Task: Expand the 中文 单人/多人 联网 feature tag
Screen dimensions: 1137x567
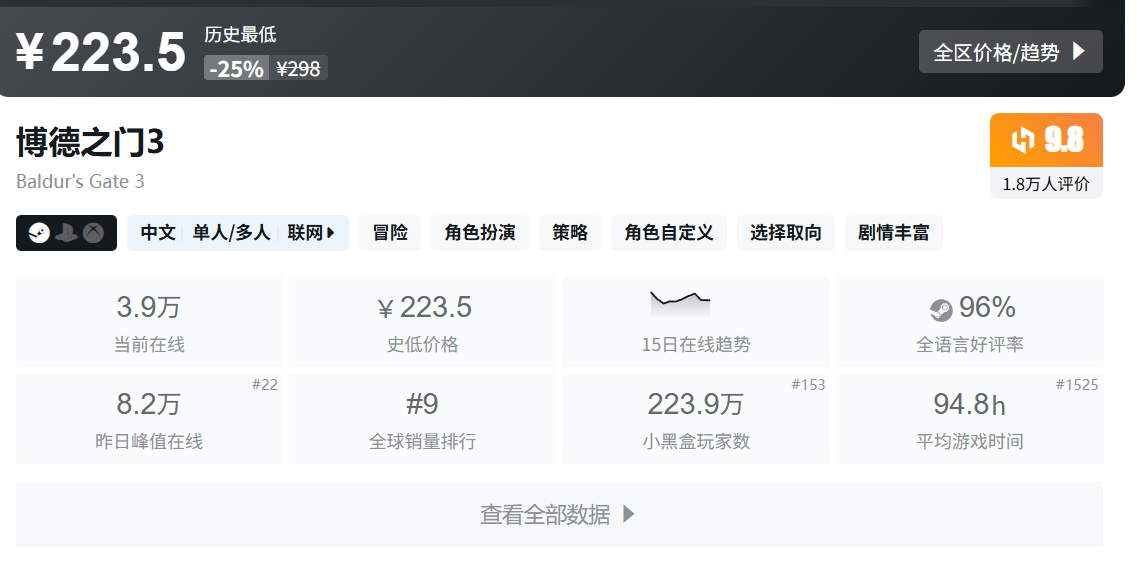Action: tap(238, 233)
